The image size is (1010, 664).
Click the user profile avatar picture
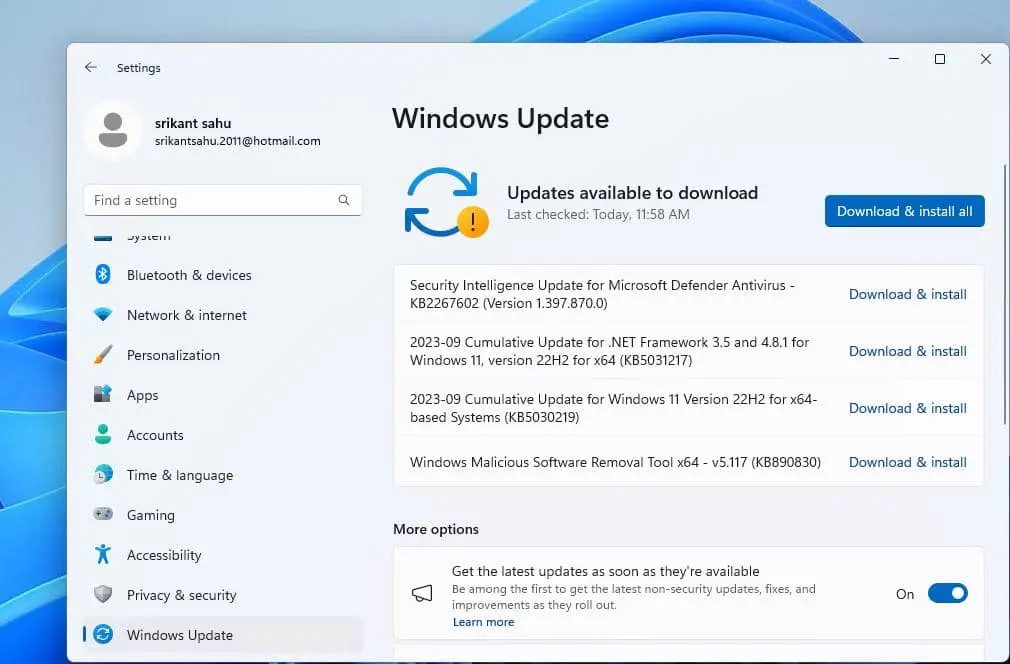[113, 131]
